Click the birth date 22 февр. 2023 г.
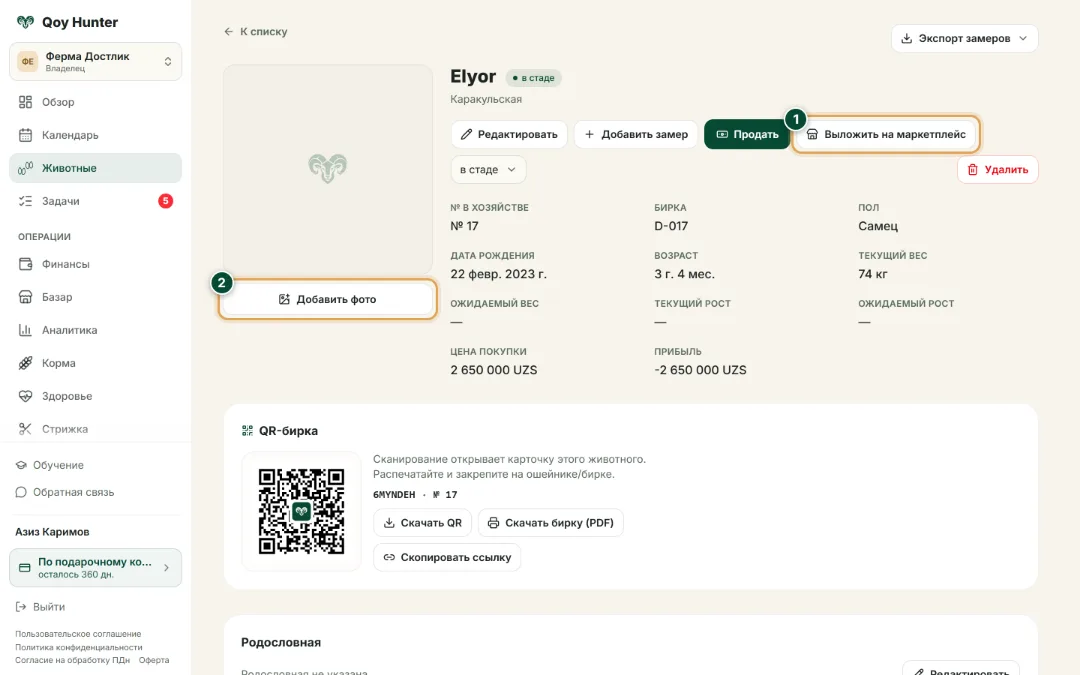This screenshot has height=675, width=1080. pos(499,274)
